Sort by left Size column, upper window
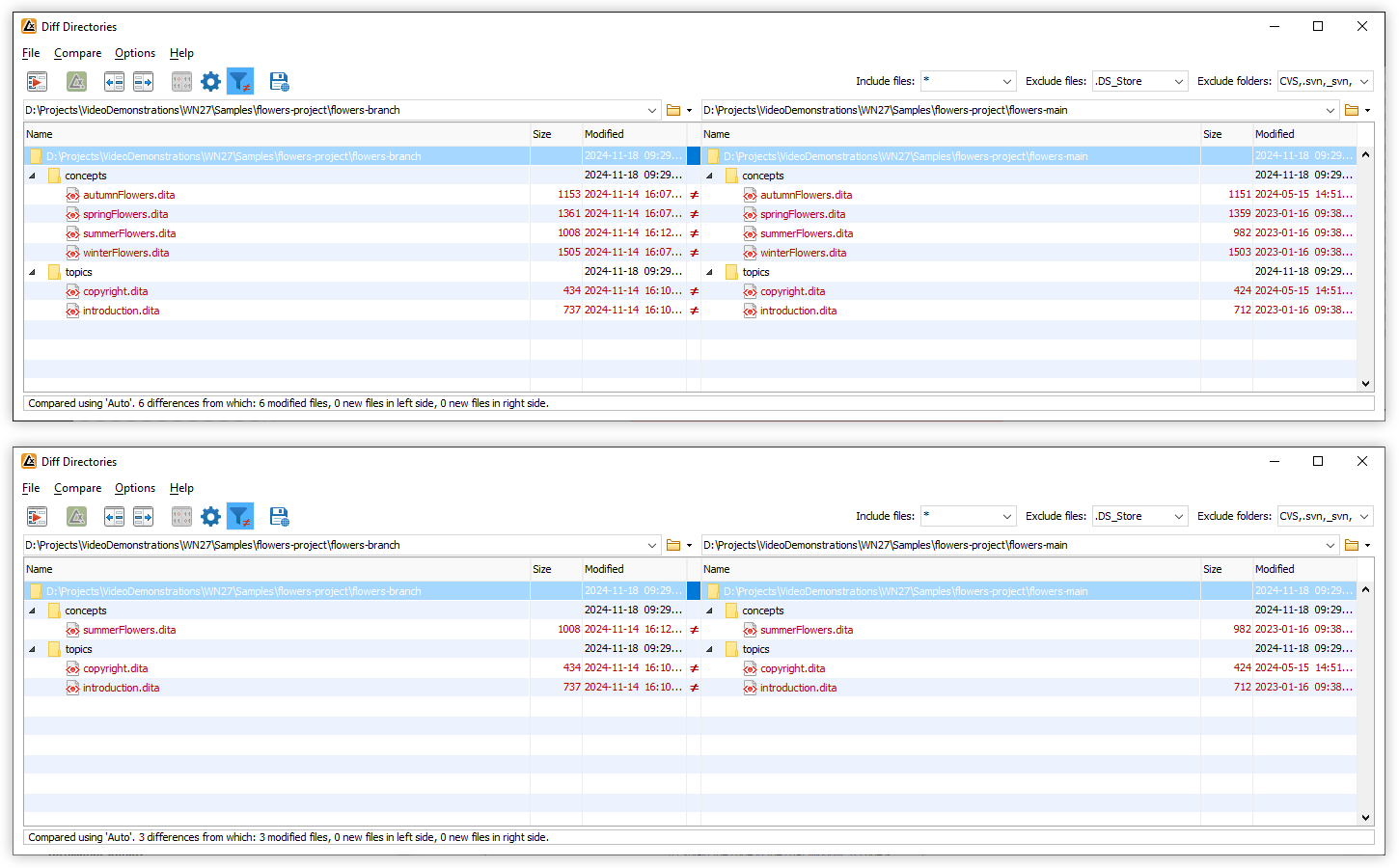The width and height of the screenshot is (1399, 868). pyautogui.click(x=556, y=134)
